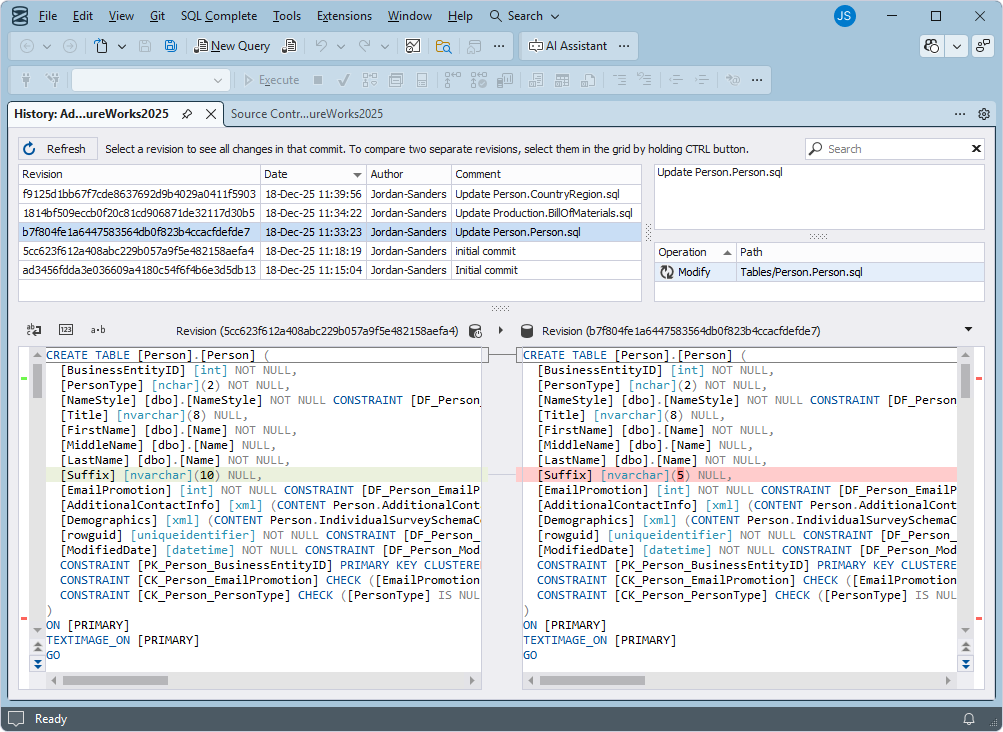
Task: Jump to next difference arrow between revisions
Action: click(x=500, y=330)
